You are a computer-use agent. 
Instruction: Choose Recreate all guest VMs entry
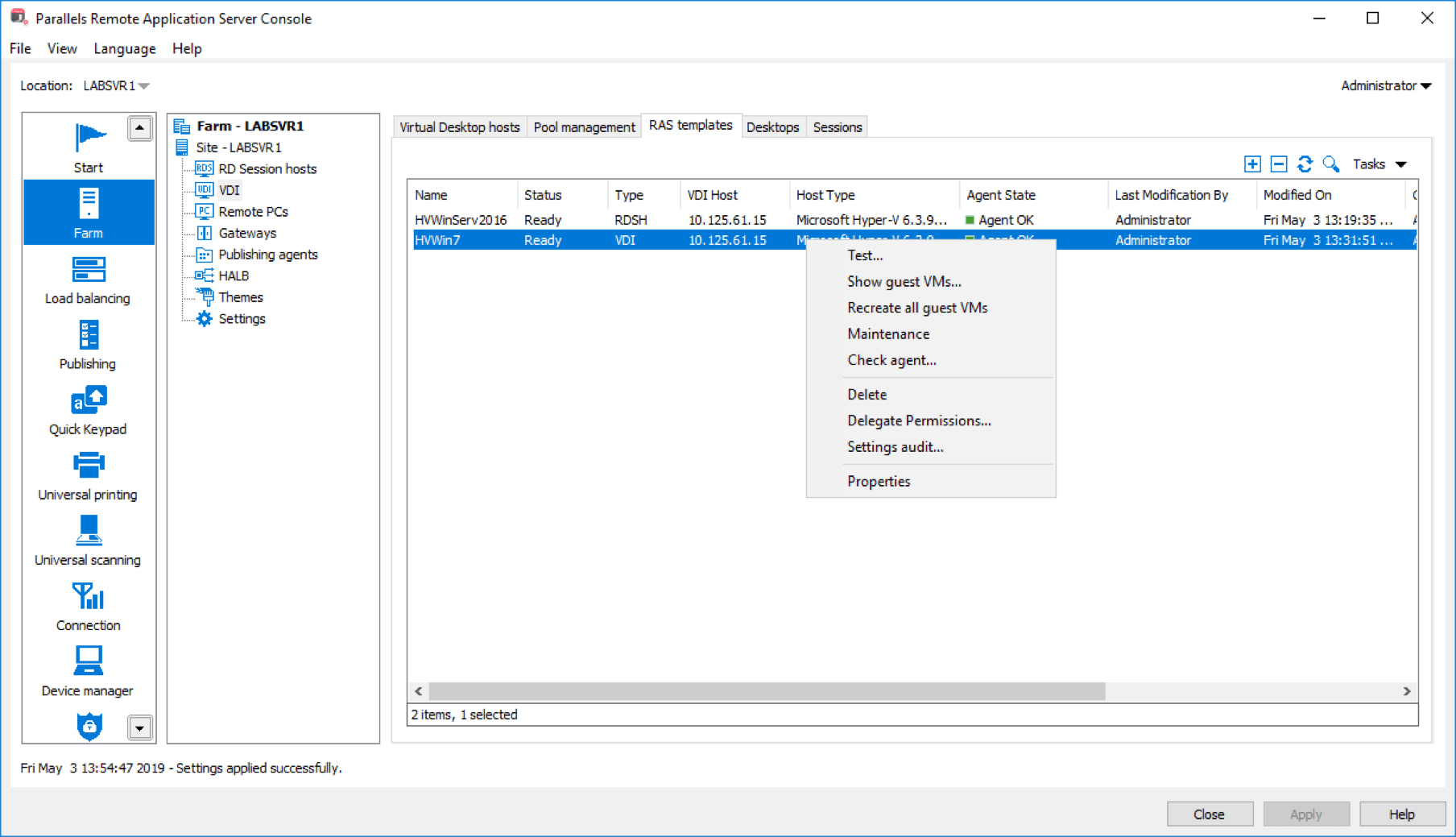coord(931,308)
